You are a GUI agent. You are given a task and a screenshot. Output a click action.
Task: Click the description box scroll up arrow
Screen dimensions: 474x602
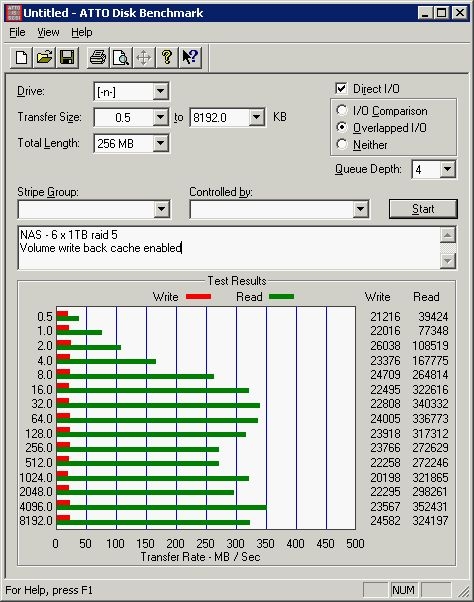pyautogui.click(x=448, y=235)
